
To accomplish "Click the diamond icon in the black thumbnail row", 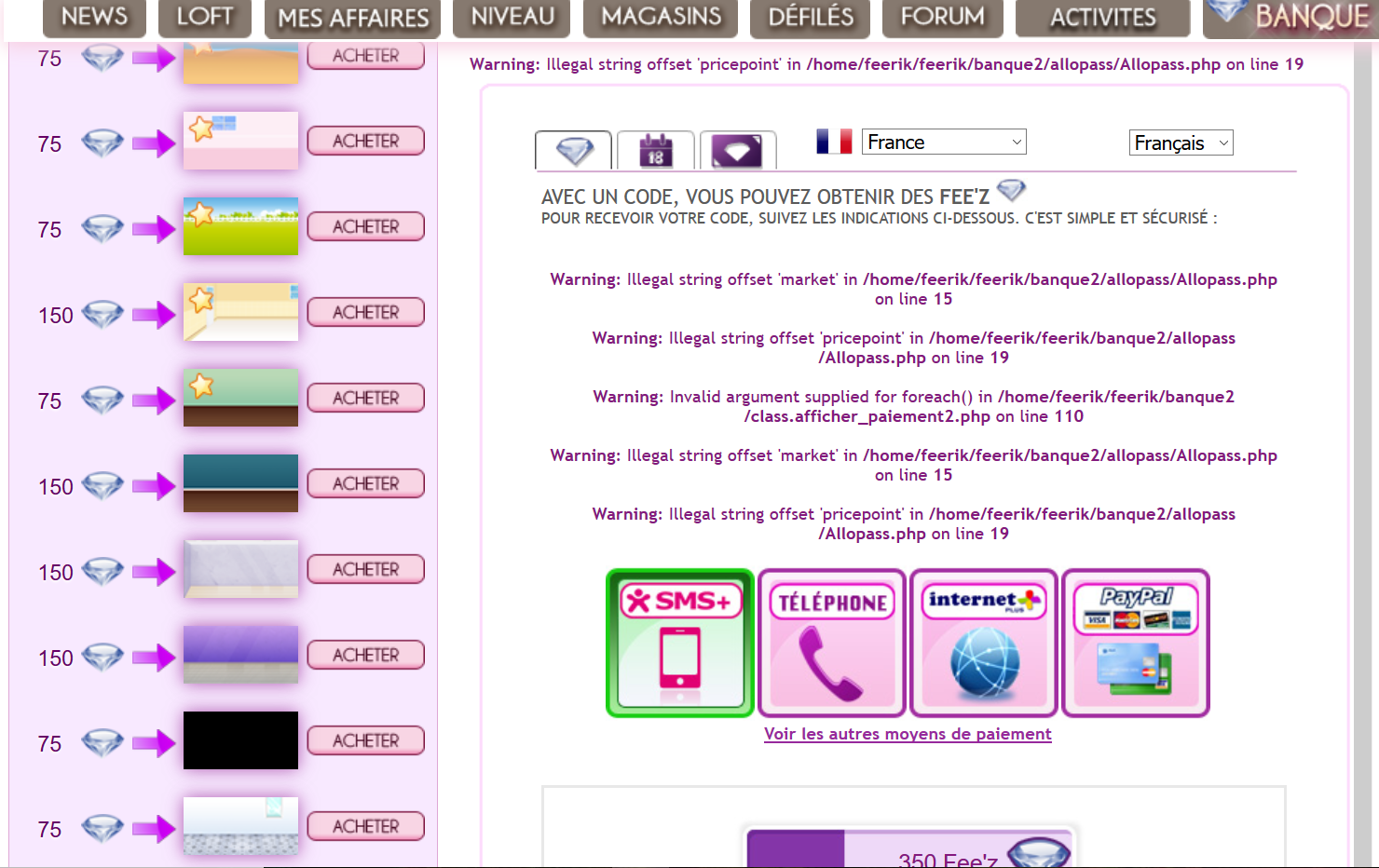I will (x=102, y=743).
